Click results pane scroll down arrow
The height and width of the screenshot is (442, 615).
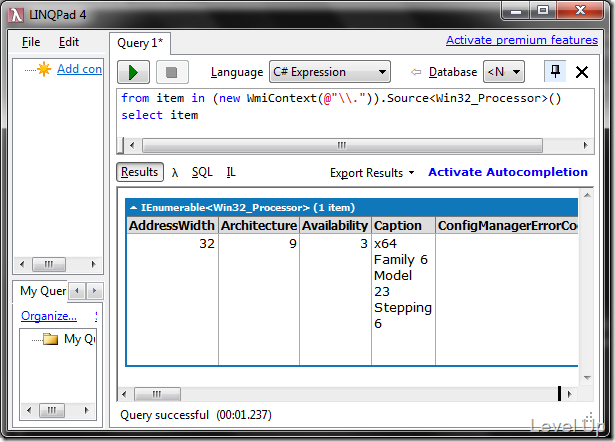[587, 378]
